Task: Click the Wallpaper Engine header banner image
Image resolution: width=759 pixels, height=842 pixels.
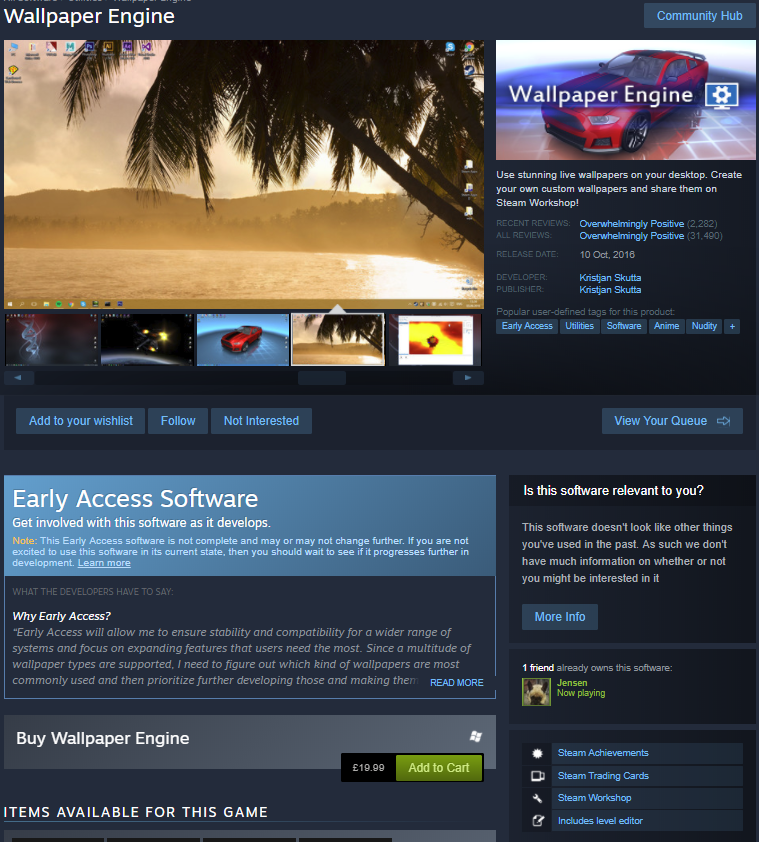Action: click(x=626, y=100)
